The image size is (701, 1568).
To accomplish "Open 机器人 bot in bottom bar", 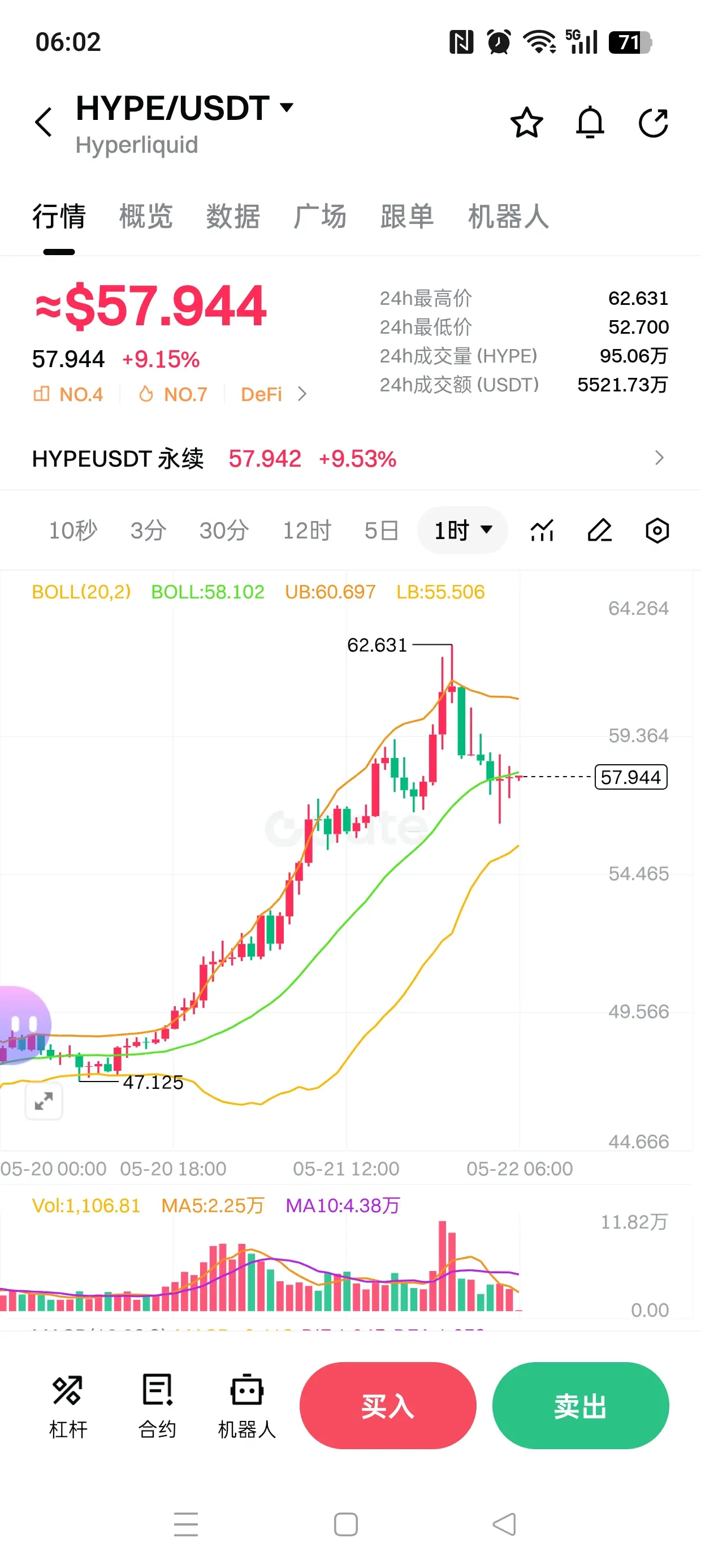I will coord(246,1406).
